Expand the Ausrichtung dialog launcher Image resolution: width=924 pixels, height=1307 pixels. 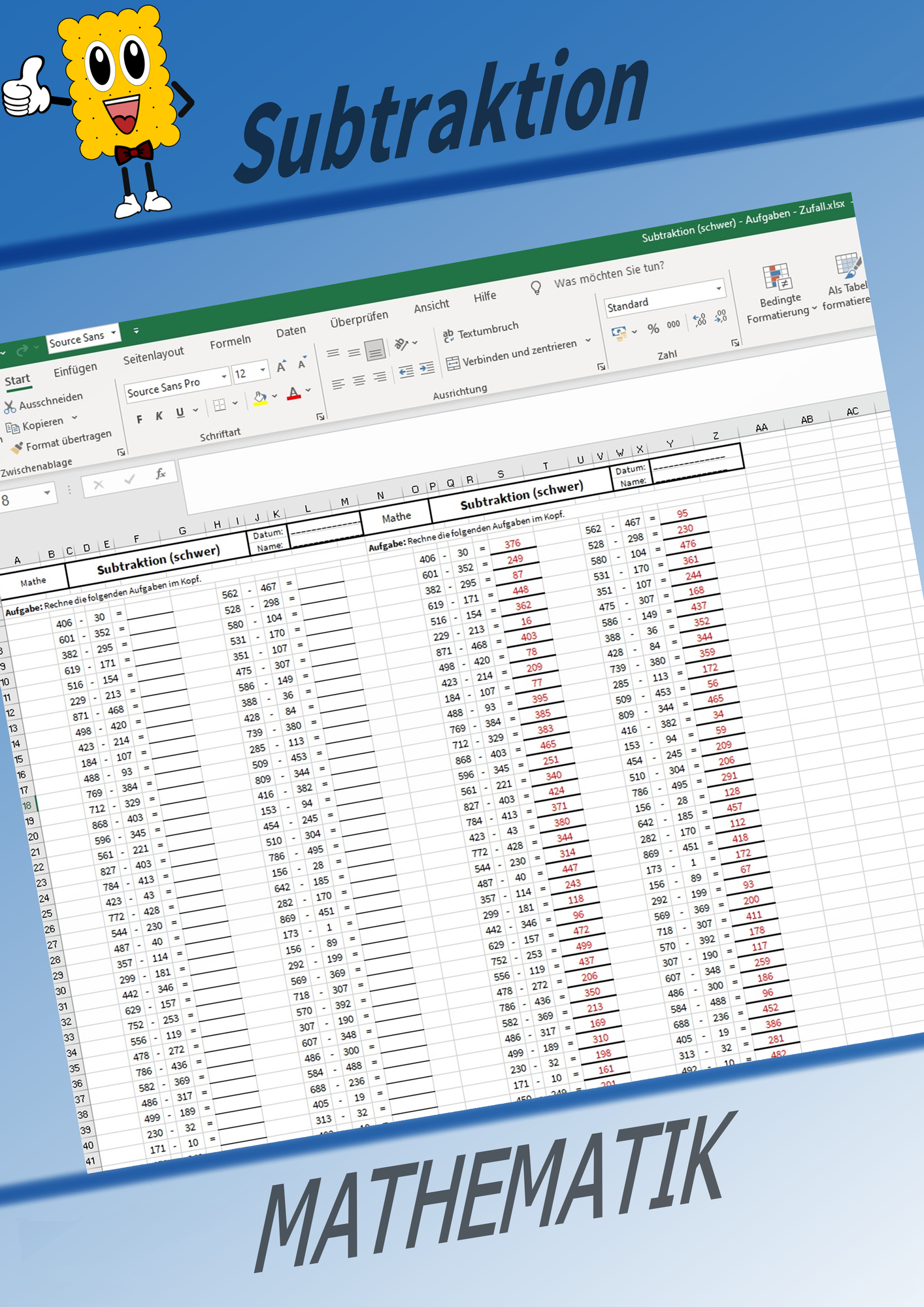tap(601, 367)
